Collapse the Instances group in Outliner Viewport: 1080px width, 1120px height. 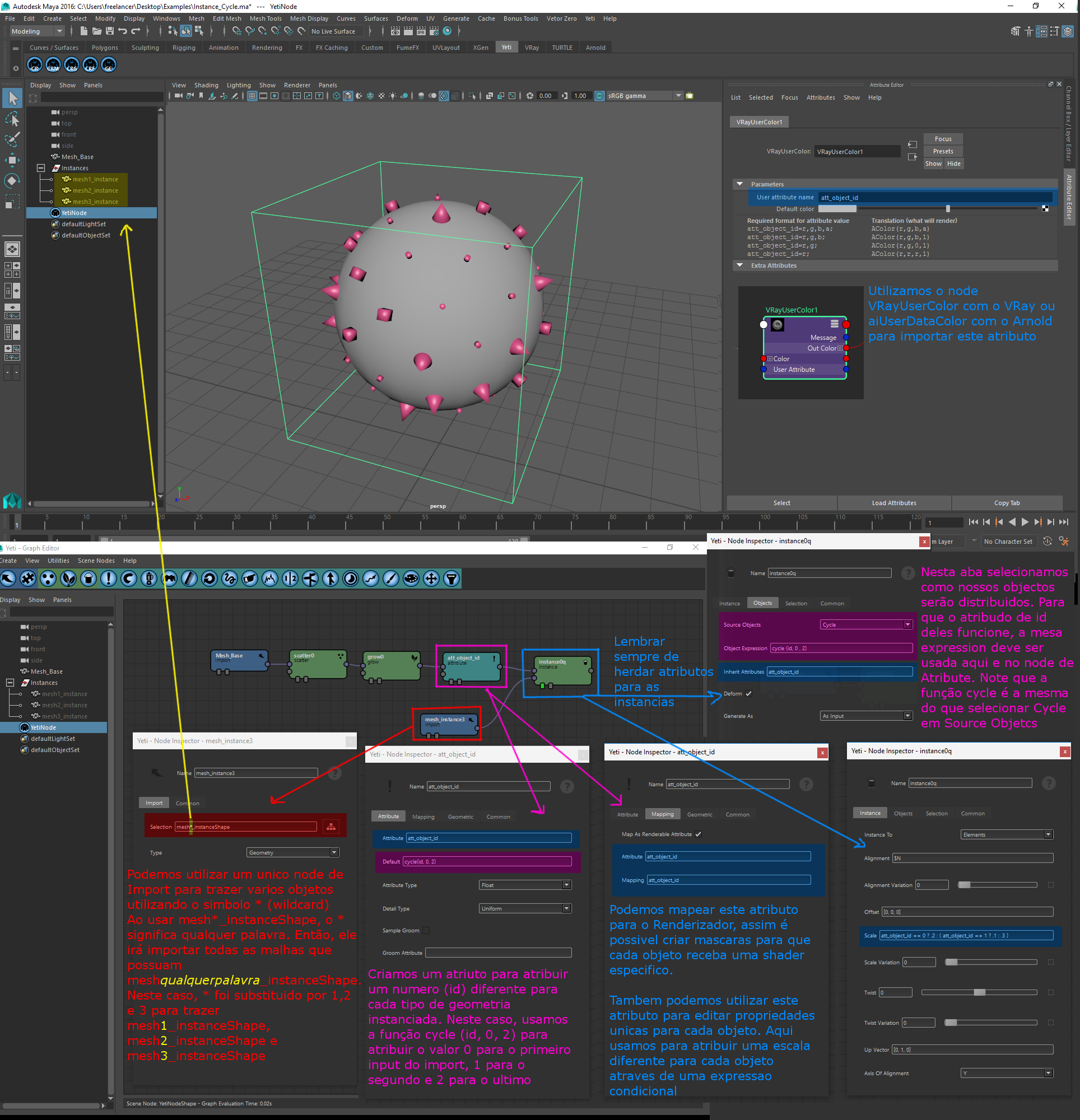tap(40, 168)
